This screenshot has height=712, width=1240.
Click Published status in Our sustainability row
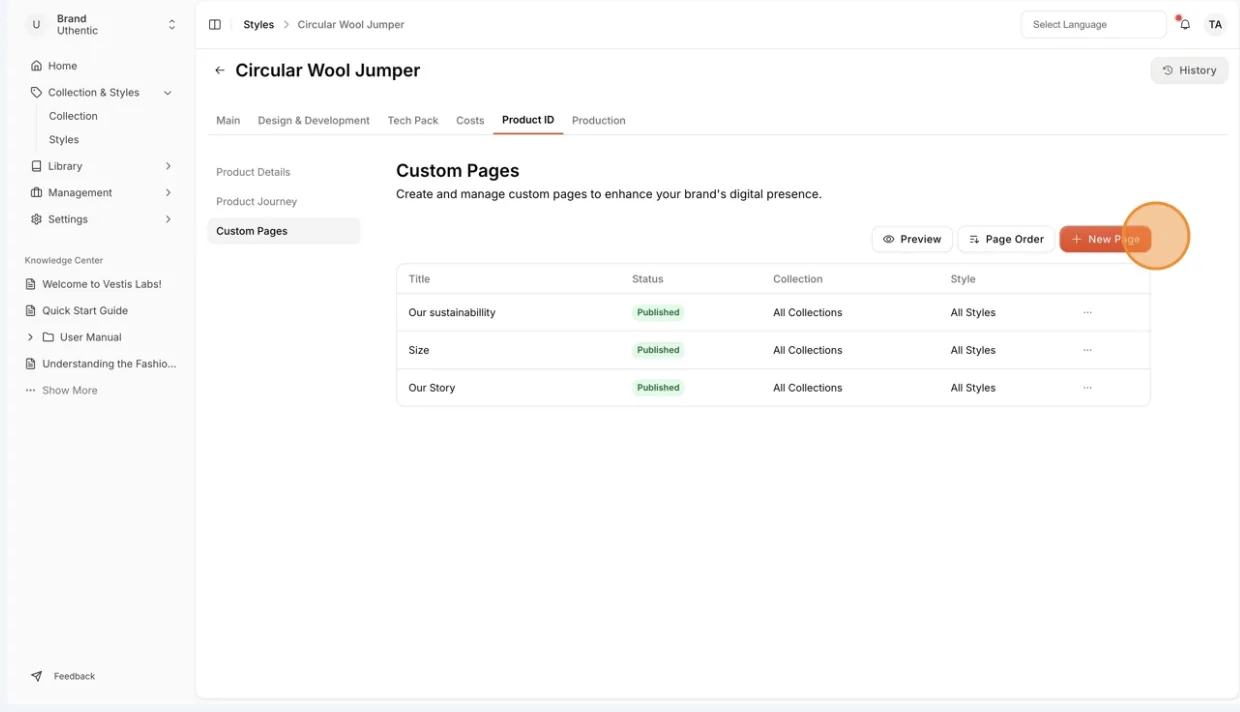(658, 313)
